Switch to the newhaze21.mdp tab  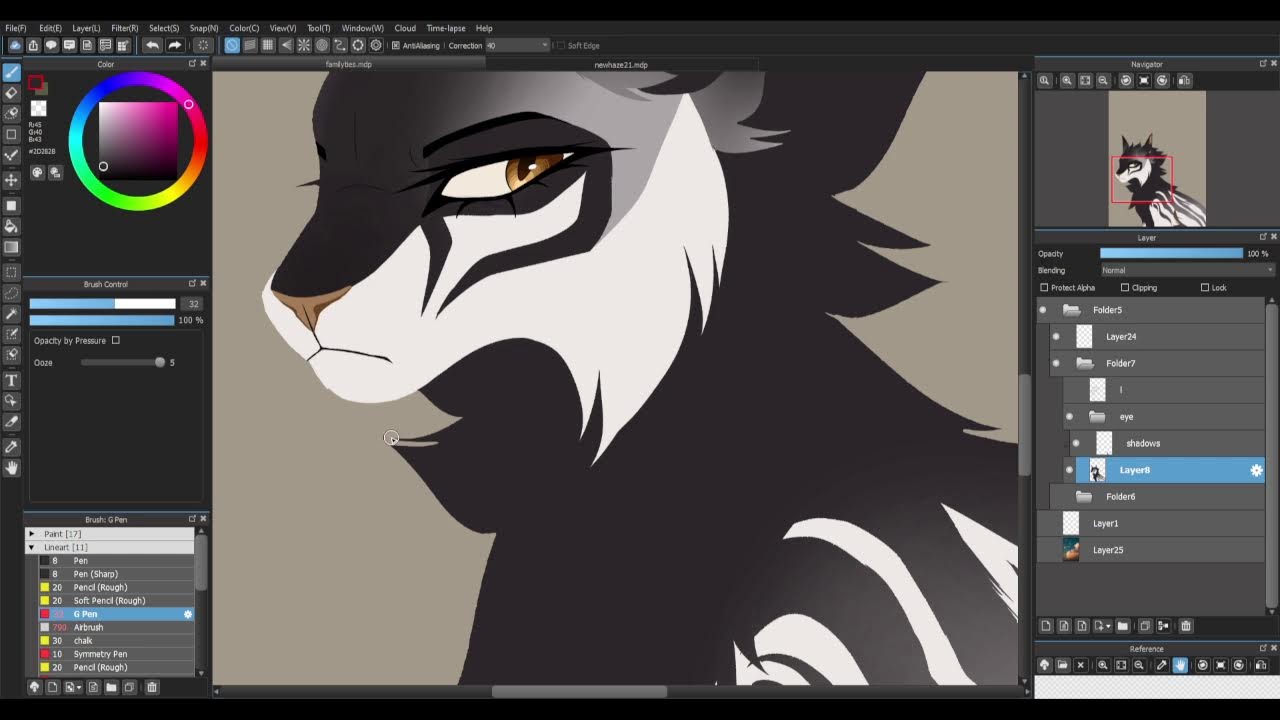tap(621, 65)
